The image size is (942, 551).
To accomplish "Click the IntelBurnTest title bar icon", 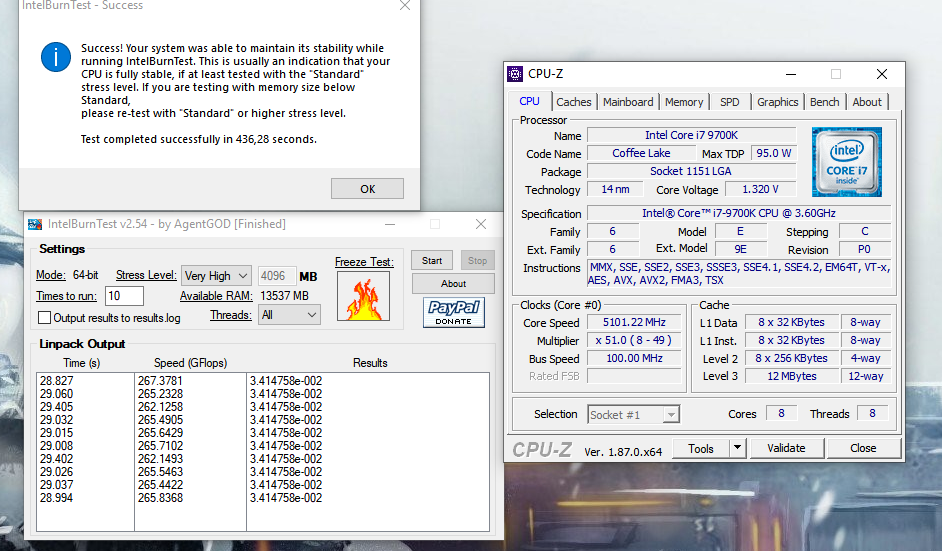I will pos(35,224).
